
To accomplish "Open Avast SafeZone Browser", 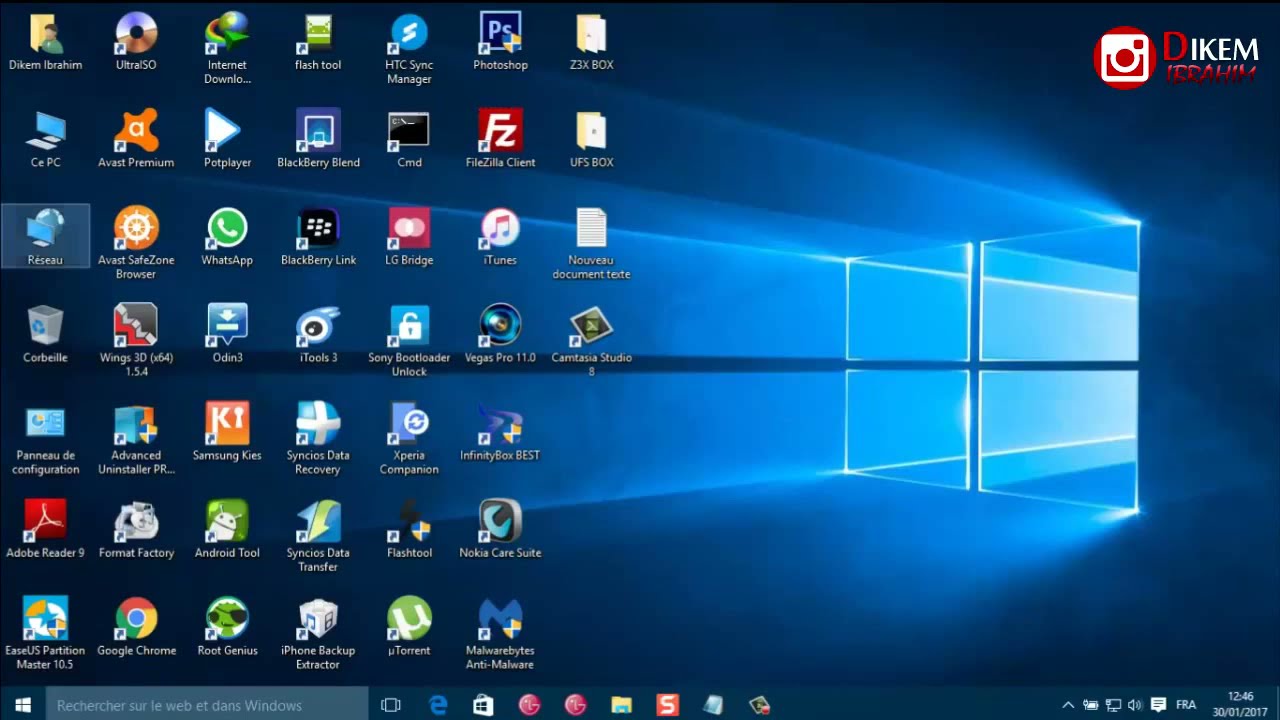I will [136, 243].
